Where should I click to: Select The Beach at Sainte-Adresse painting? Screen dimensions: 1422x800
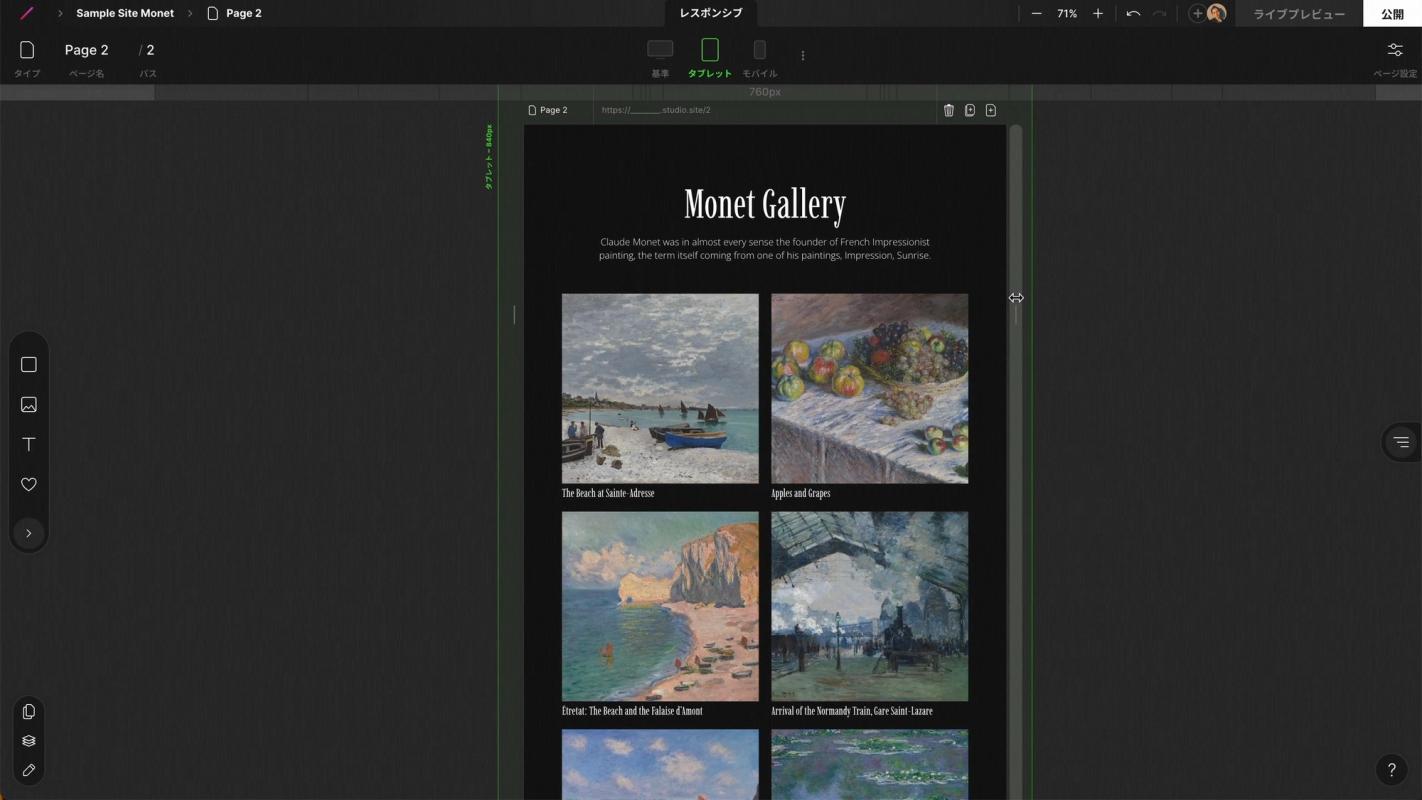[660, 388]
